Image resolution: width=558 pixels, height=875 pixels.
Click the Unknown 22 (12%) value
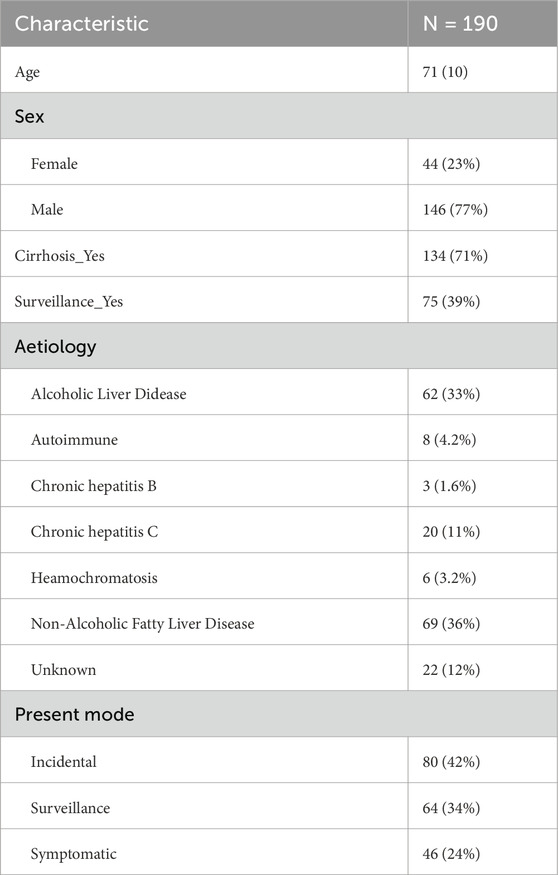click(x=451, y=670)
